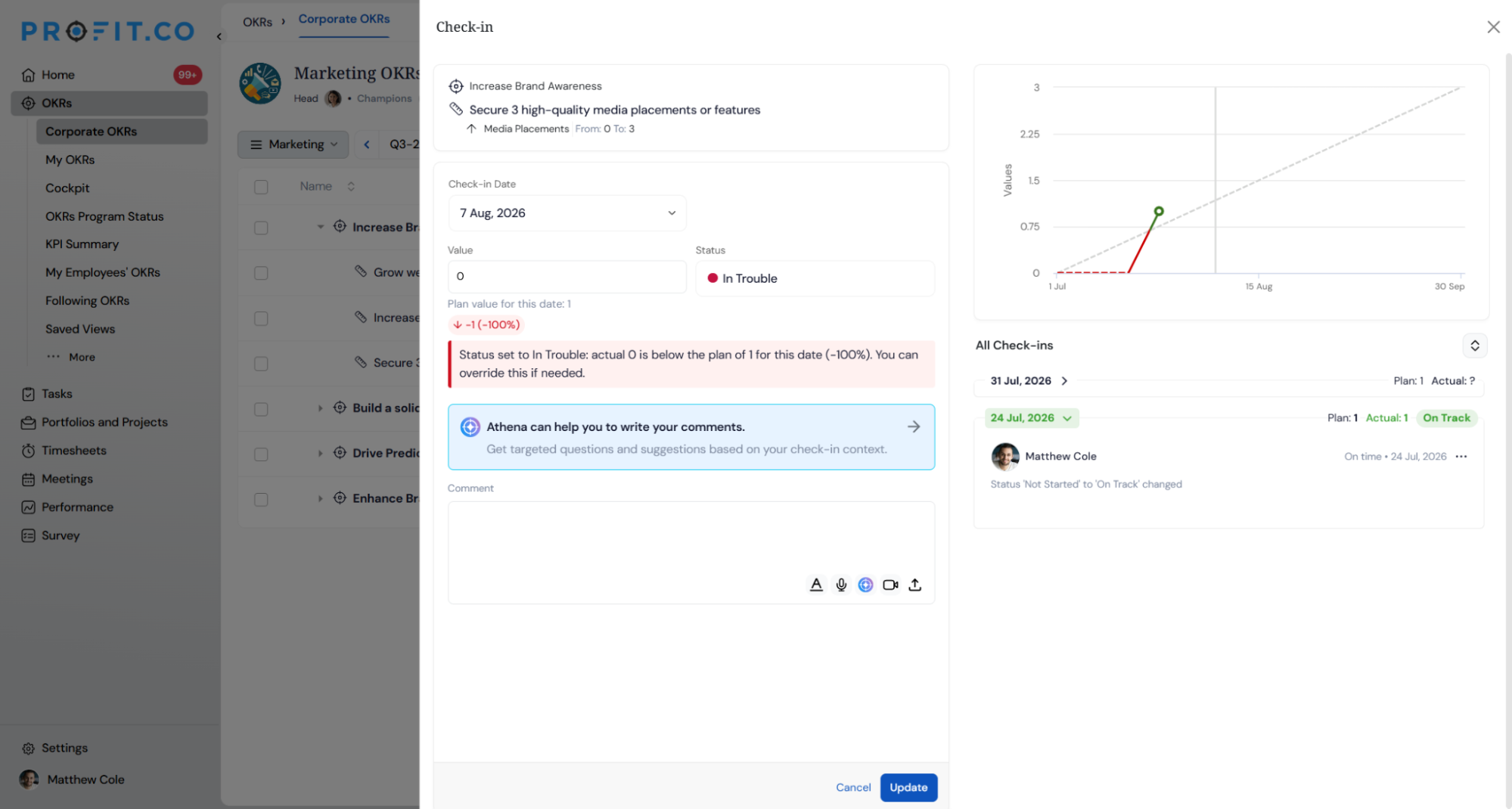Open Following OKRs
The image size is (1512, 809).
coord(87,301)
